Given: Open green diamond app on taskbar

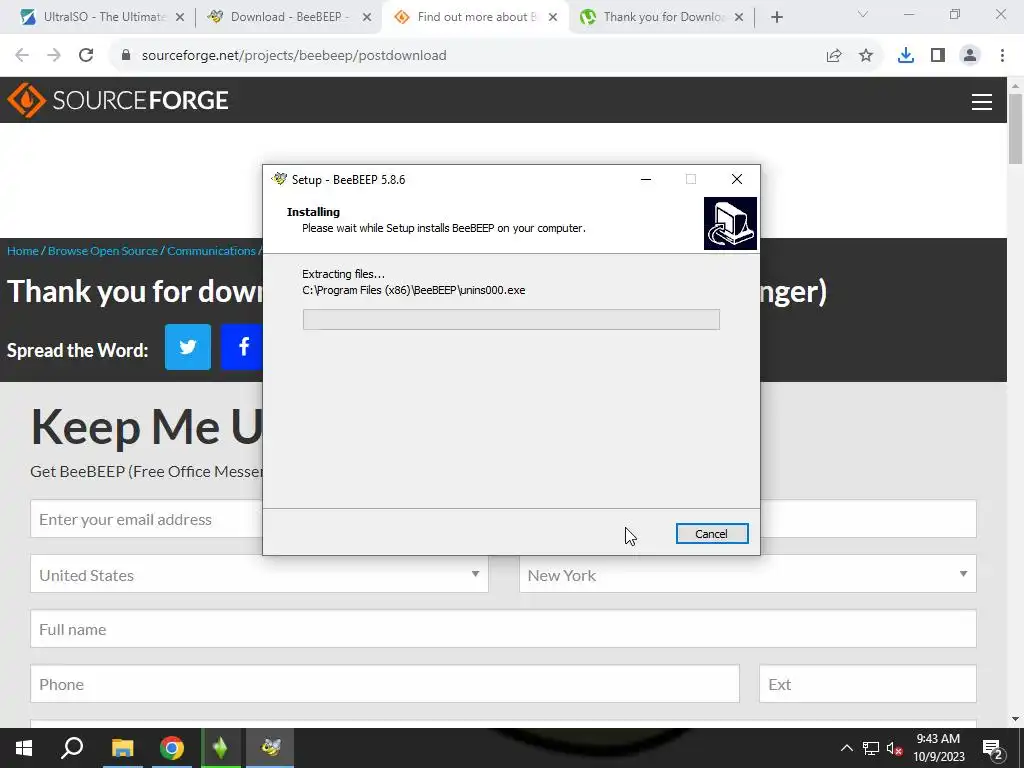Looking at the screenshot, I should [221, 748].
